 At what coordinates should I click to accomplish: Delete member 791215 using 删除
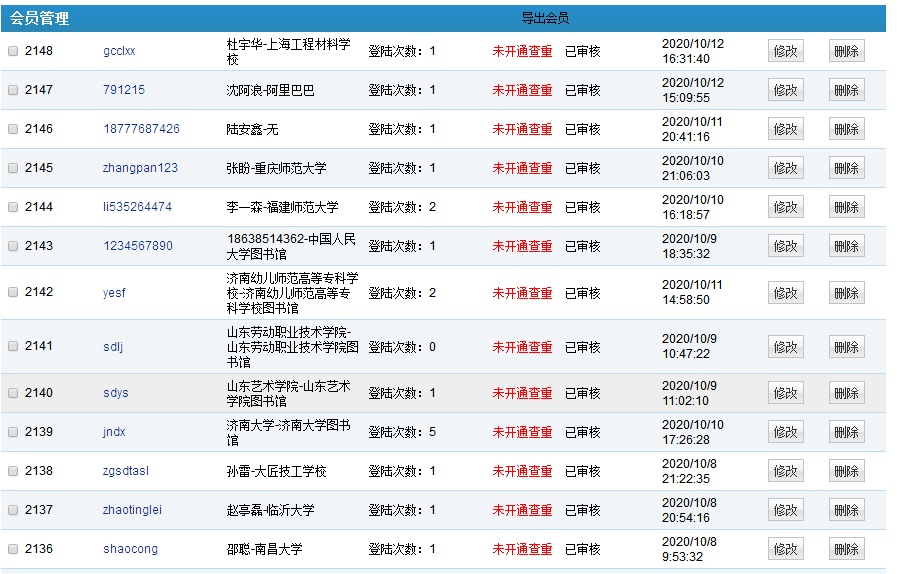click(x=846, y=90)
